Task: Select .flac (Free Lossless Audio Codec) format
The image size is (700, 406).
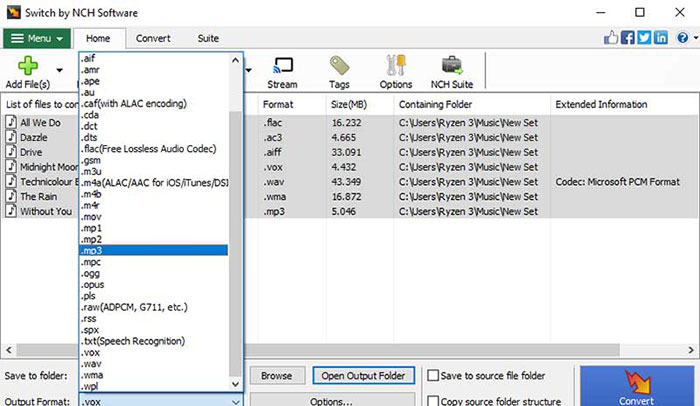Action: 154,149
